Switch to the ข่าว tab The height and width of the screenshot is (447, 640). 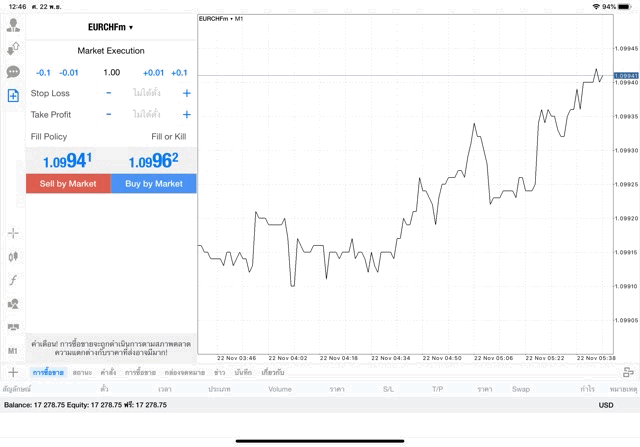pyautogui.click(x=220, y=372)
